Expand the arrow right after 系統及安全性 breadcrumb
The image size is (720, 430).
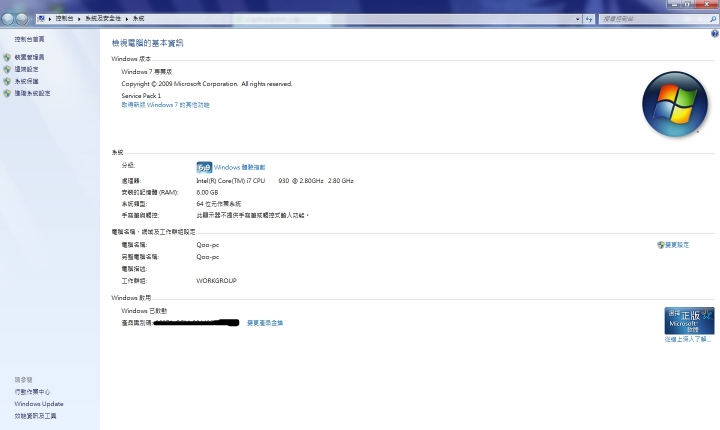pos(126,19)
